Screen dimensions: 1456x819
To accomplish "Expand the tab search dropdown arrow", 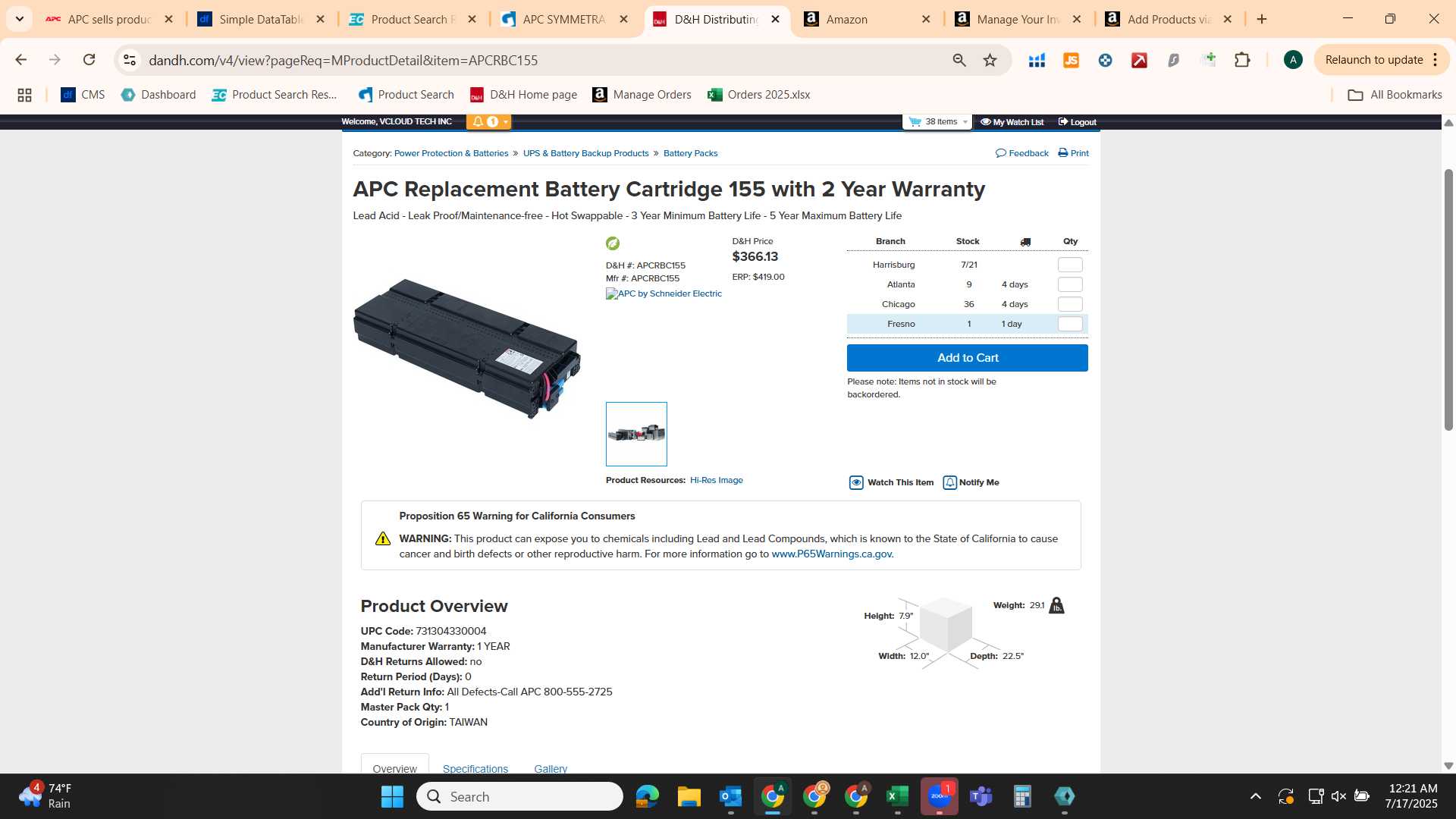I will point(19,19).
